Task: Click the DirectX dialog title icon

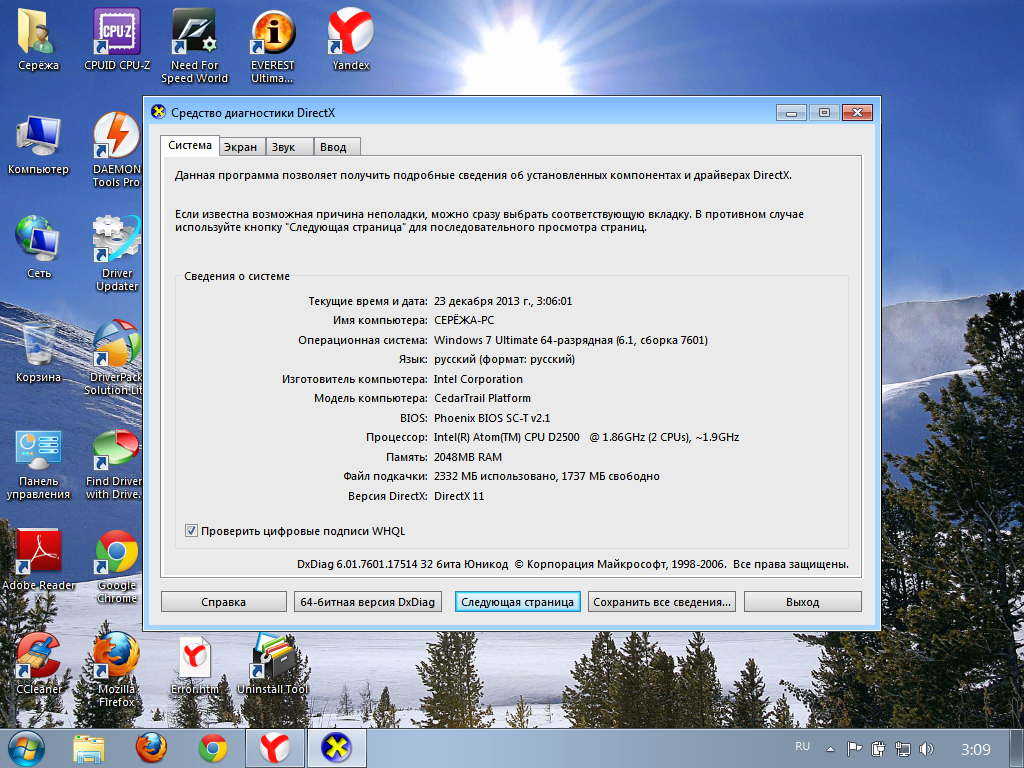Action: 158,112
